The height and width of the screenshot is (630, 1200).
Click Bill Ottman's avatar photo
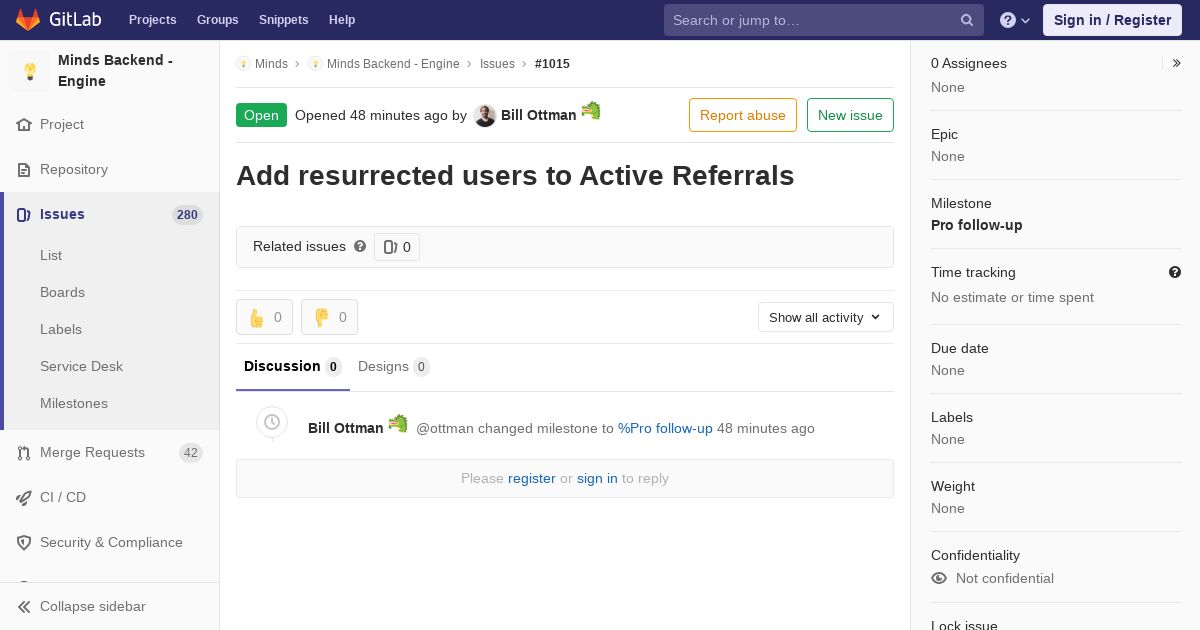pyautogui.click(x=485, y=116)
